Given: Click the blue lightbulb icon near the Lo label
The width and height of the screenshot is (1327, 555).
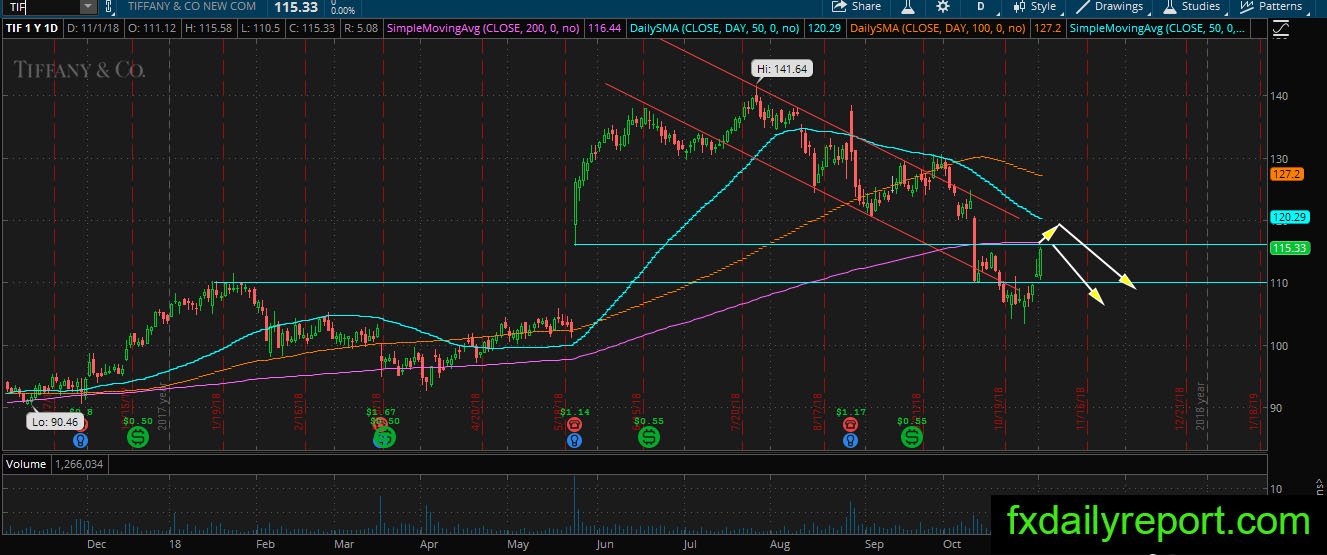Looking at the screenshot, I should pyautogui.click(x=81, y=439).
